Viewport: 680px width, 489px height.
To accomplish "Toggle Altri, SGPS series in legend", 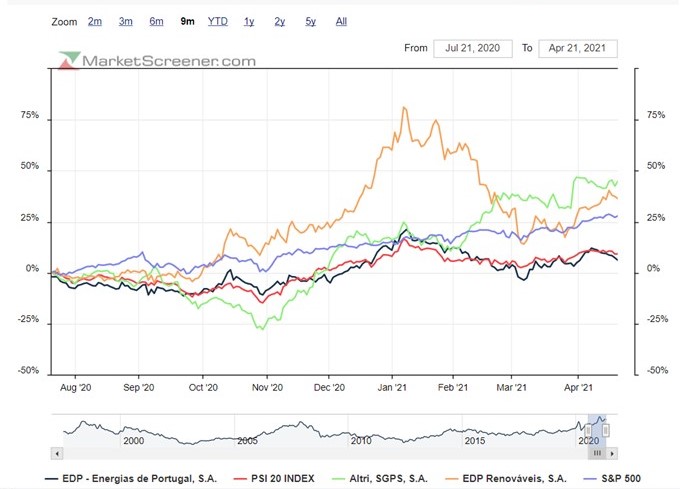I will coord(380,479).
